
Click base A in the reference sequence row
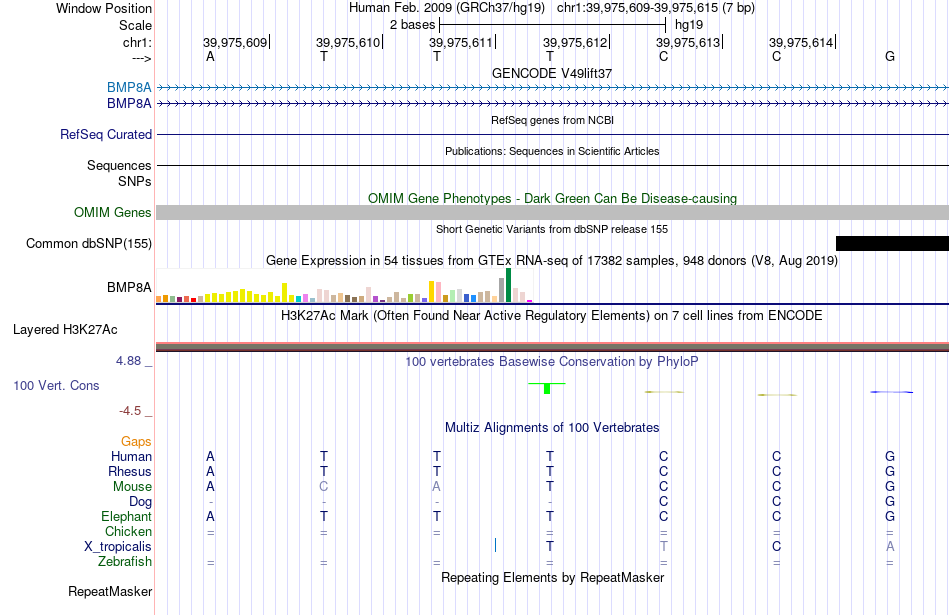coord(210,56)
